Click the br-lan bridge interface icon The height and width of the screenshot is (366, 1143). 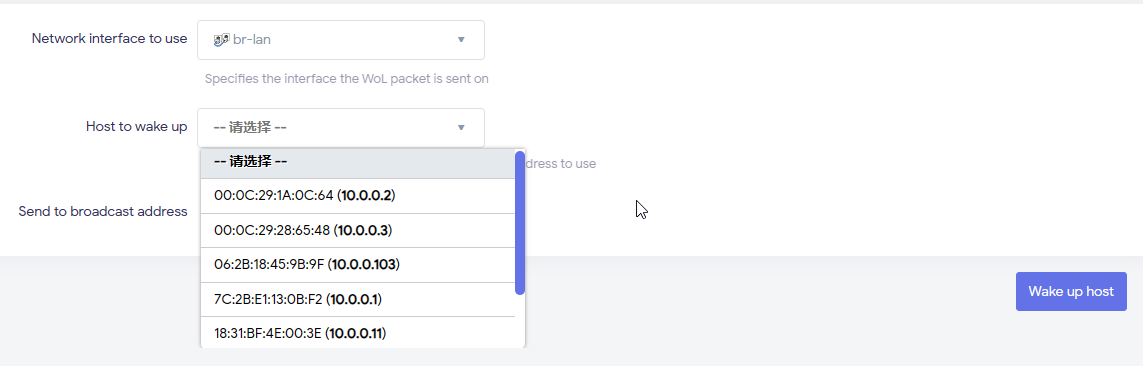point(222,39)
